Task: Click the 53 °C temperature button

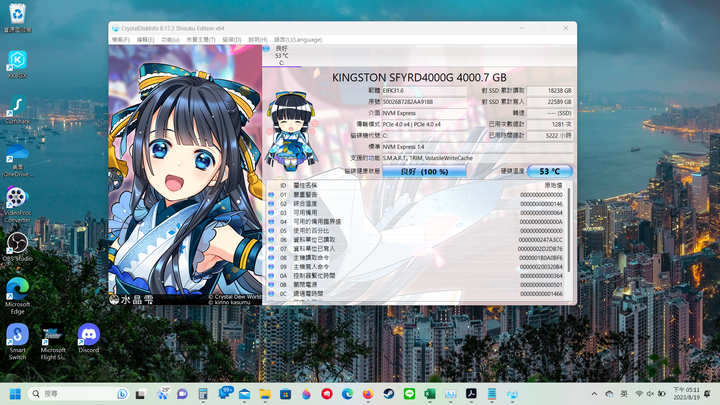Action: (550, 171)
